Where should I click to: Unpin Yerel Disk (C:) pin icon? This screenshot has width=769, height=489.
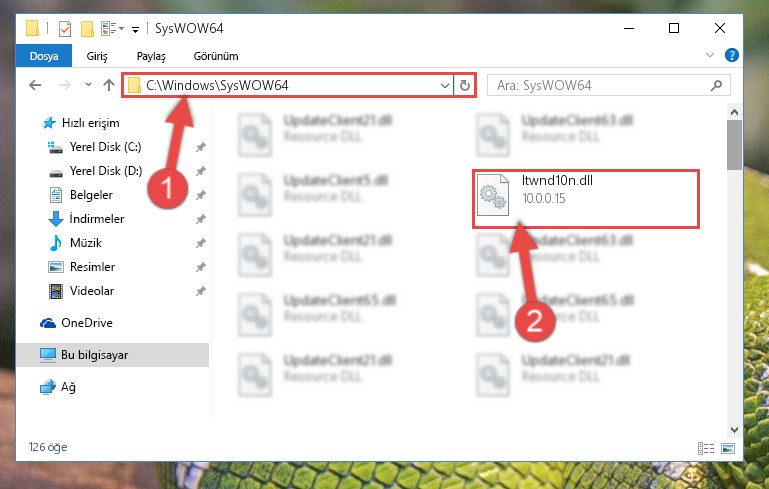point(201,147)
